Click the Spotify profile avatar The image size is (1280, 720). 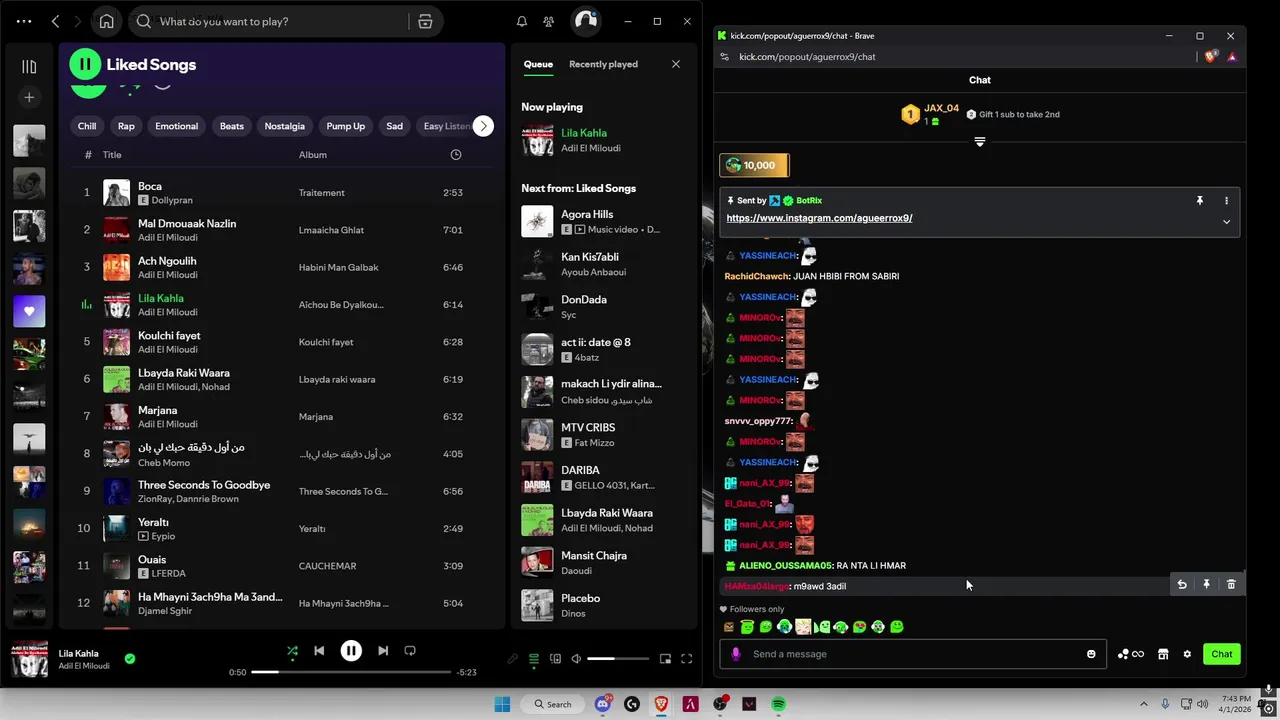[x=585, y=21]
